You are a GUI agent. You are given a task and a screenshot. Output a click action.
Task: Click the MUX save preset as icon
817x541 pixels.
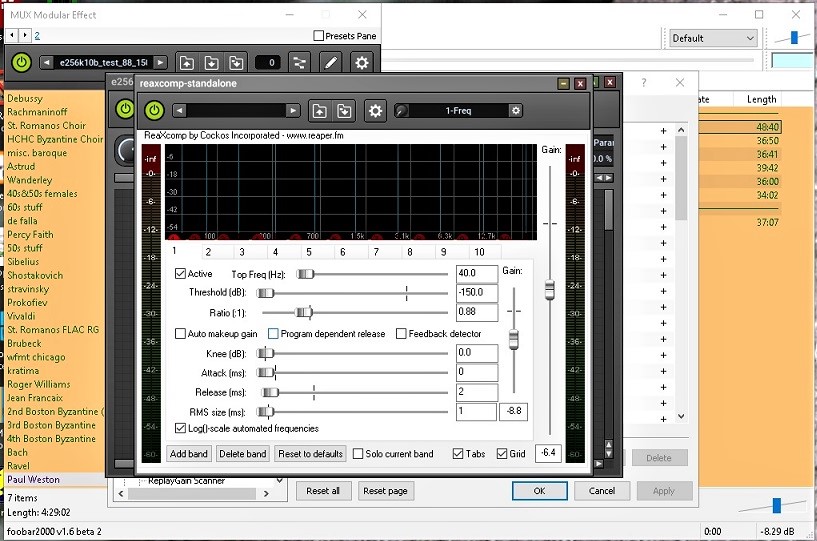(x=236, y=63)
